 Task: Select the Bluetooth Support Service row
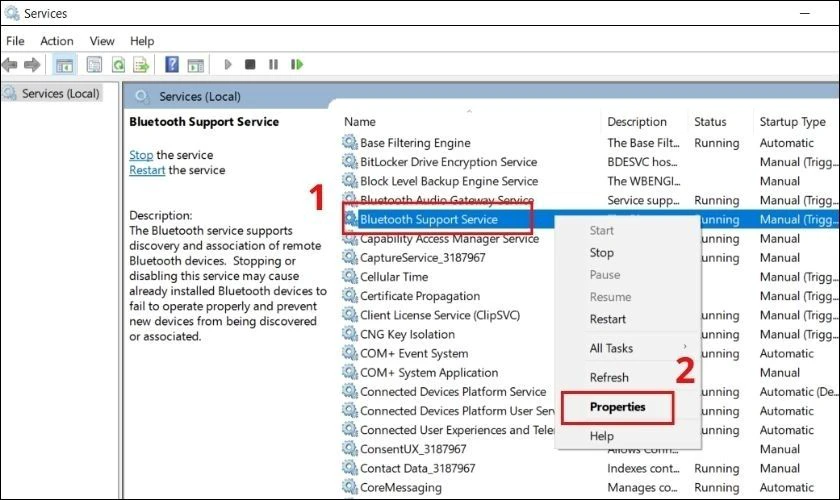tap(429, 219)
